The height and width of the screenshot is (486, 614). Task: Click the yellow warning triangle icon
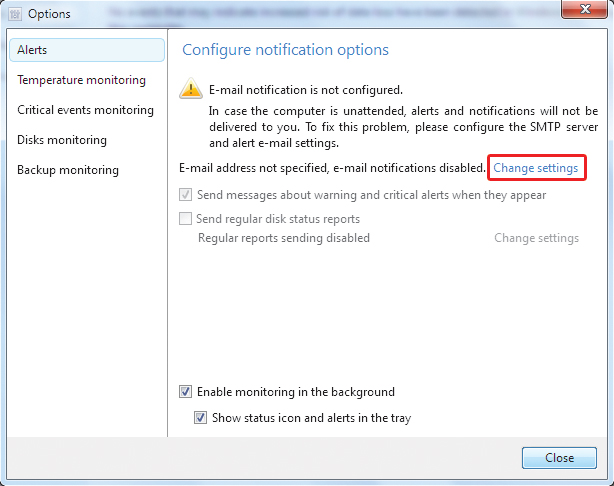(190, 90)
